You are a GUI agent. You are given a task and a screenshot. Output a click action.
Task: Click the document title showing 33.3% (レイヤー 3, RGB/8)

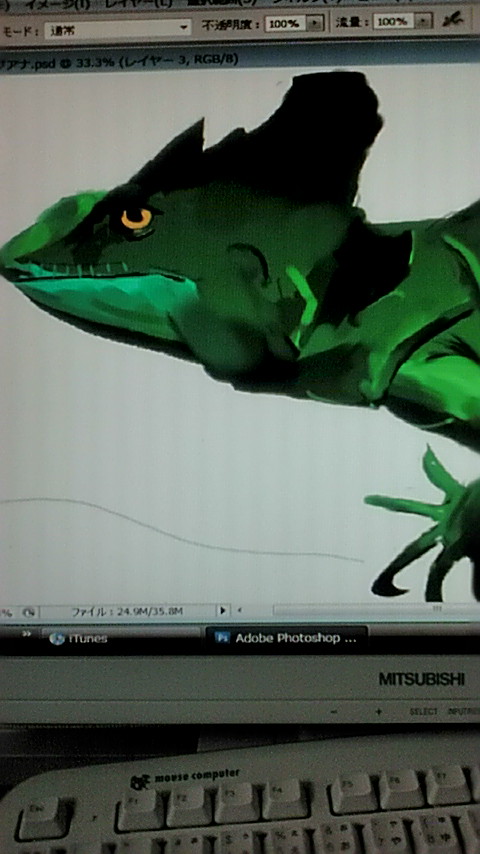coord(157,60)
